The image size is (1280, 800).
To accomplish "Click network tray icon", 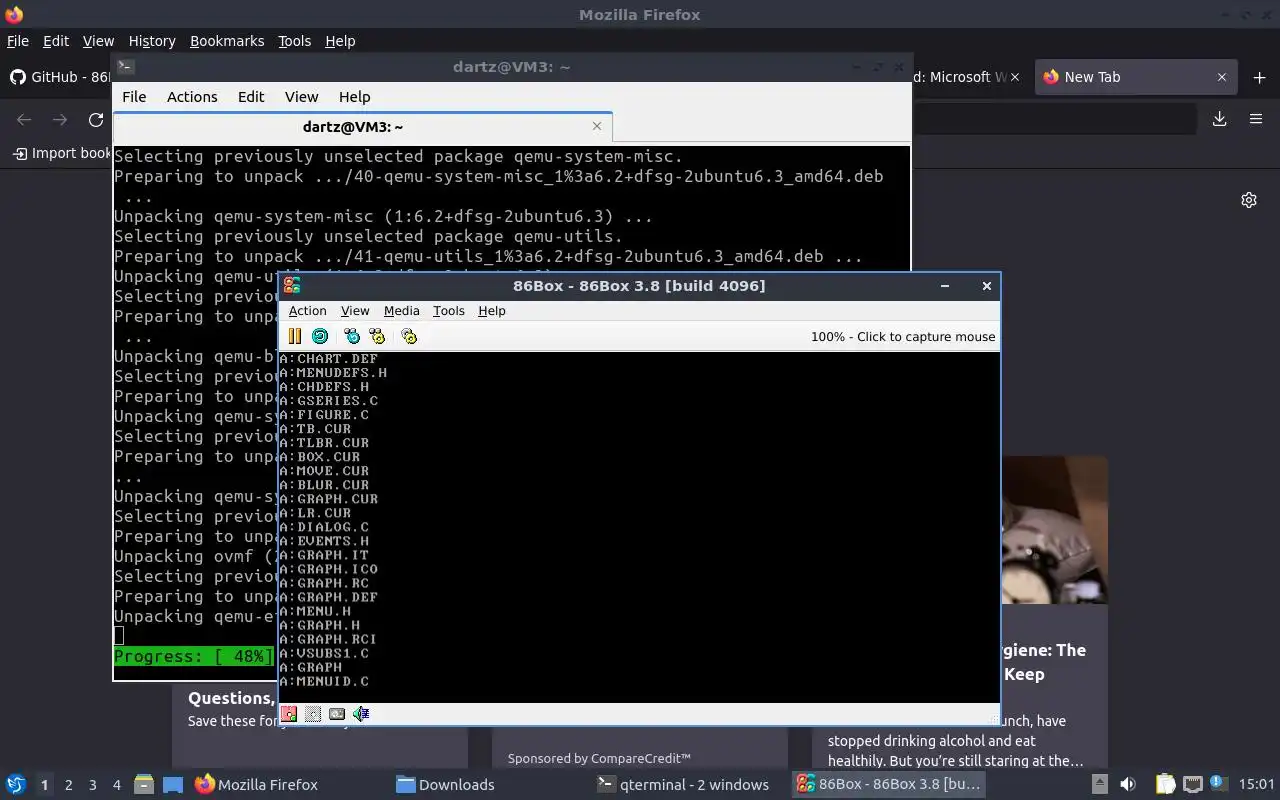I will pos(1192,784).
